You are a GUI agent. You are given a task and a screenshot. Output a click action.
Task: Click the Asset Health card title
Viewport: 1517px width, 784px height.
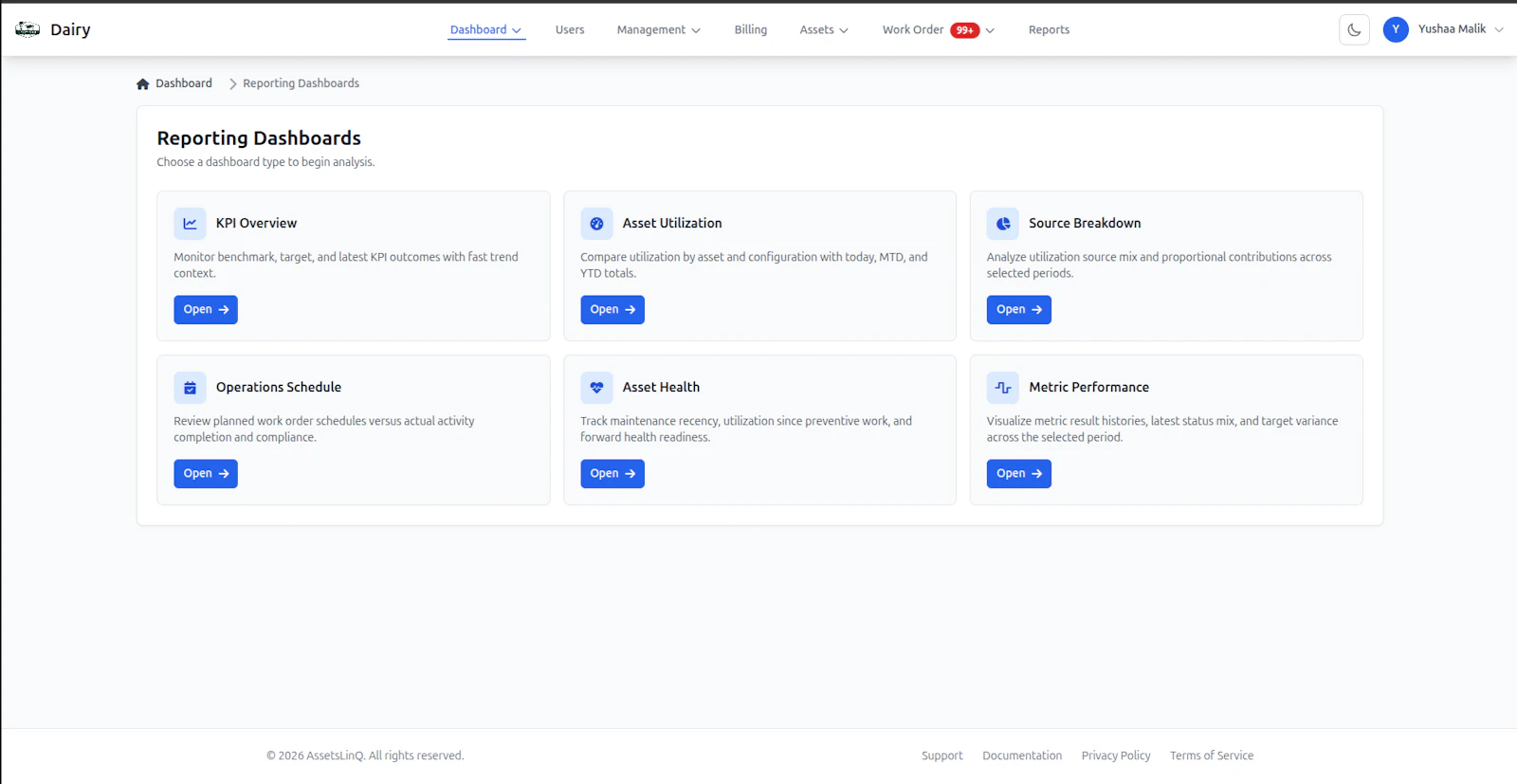[661, 388]
